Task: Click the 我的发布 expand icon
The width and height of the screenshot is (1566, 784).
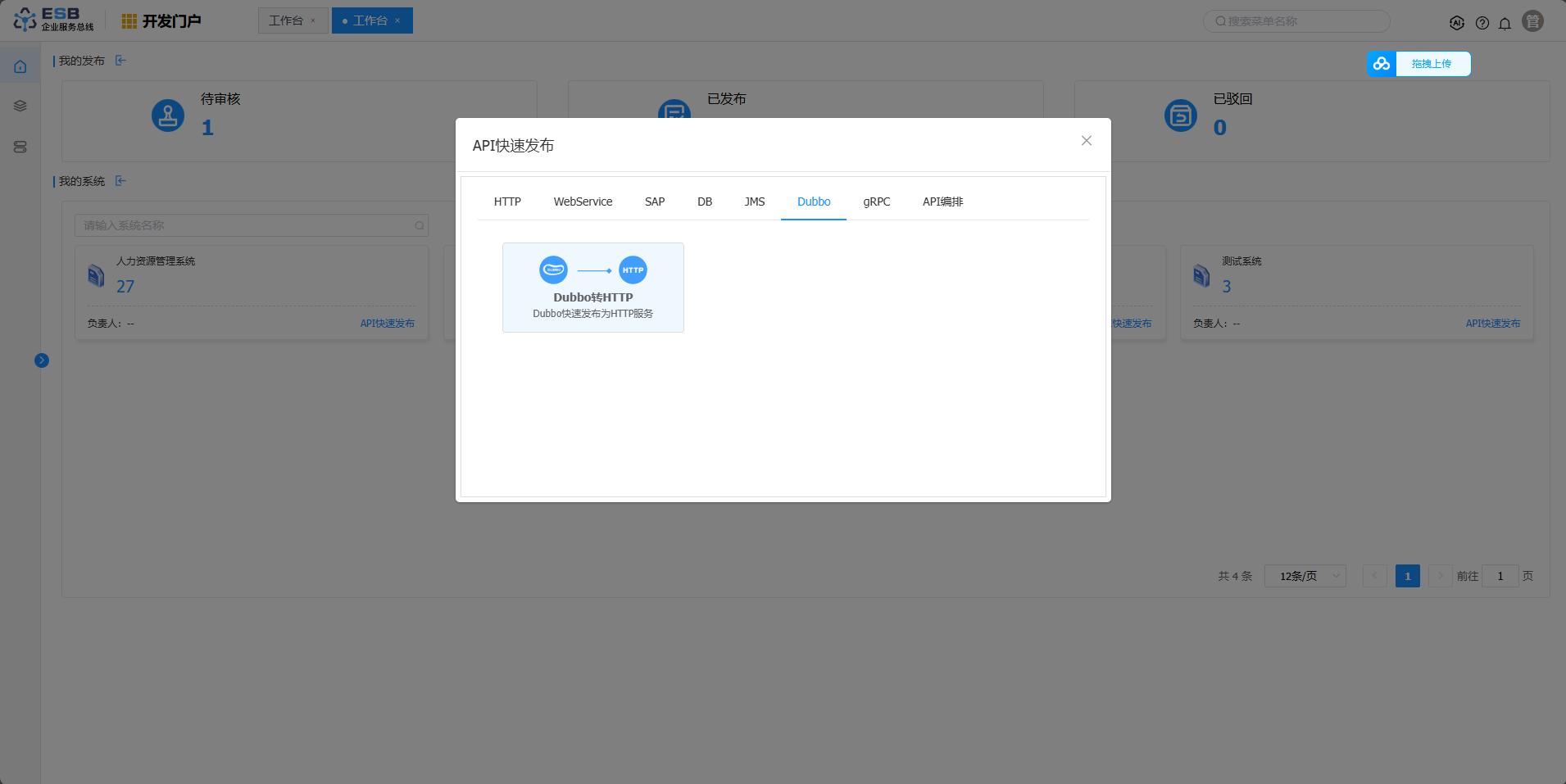Action: click(x=120, y=61)
